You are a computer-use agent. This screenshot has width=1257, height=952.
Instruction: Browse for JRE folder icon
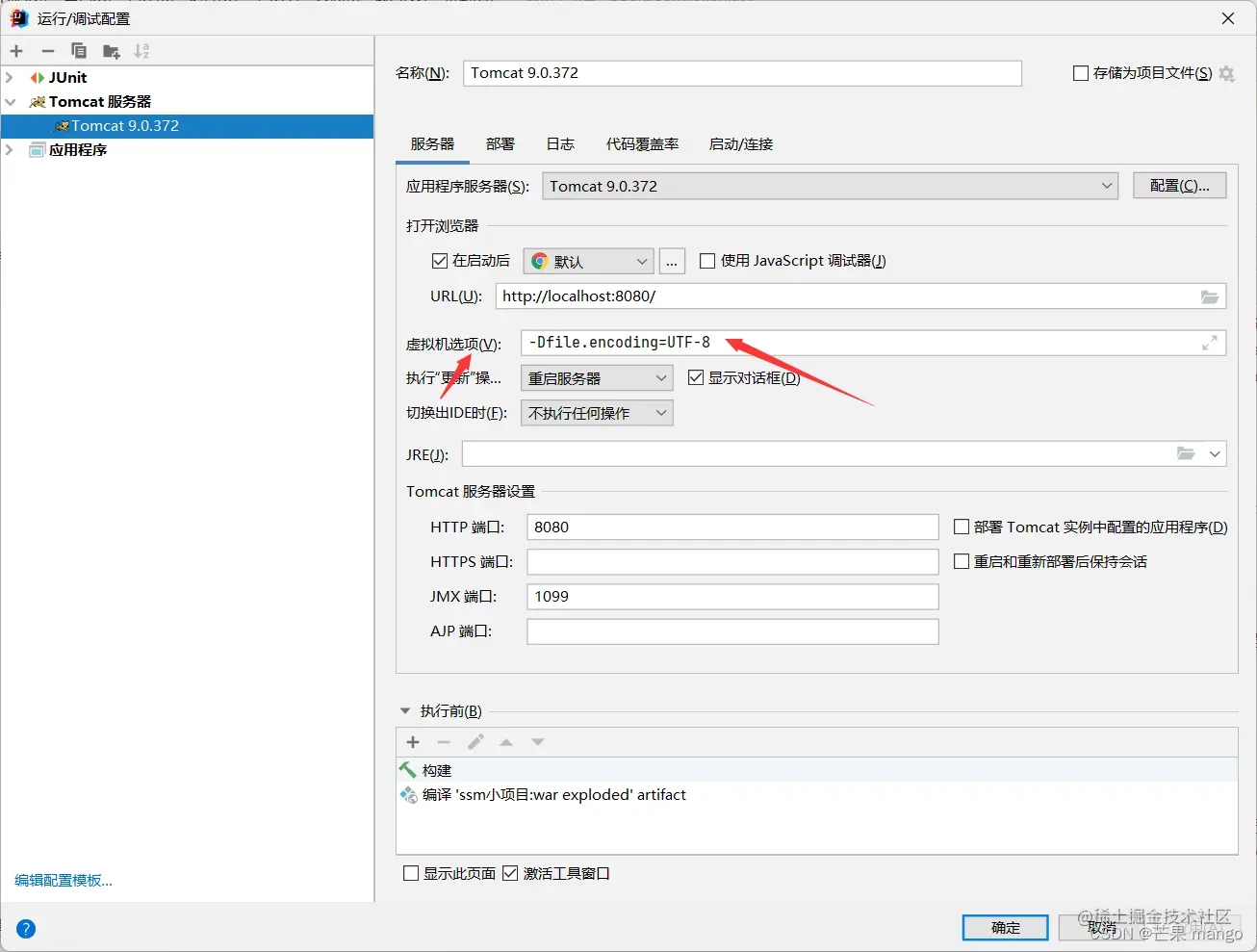1186,453
